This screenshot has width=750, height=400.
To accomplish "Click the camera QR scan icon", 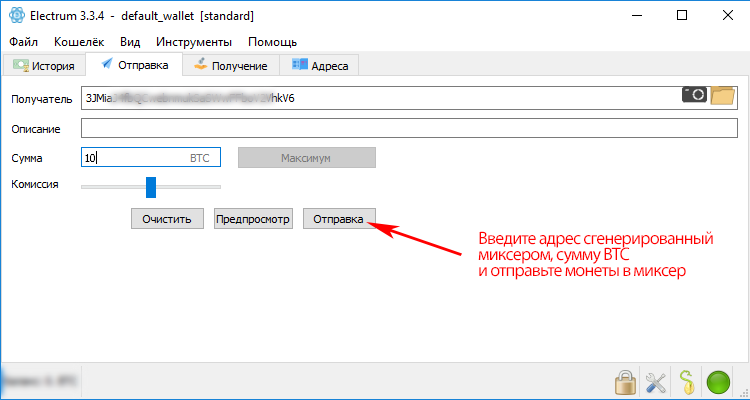I will point(694,95).
